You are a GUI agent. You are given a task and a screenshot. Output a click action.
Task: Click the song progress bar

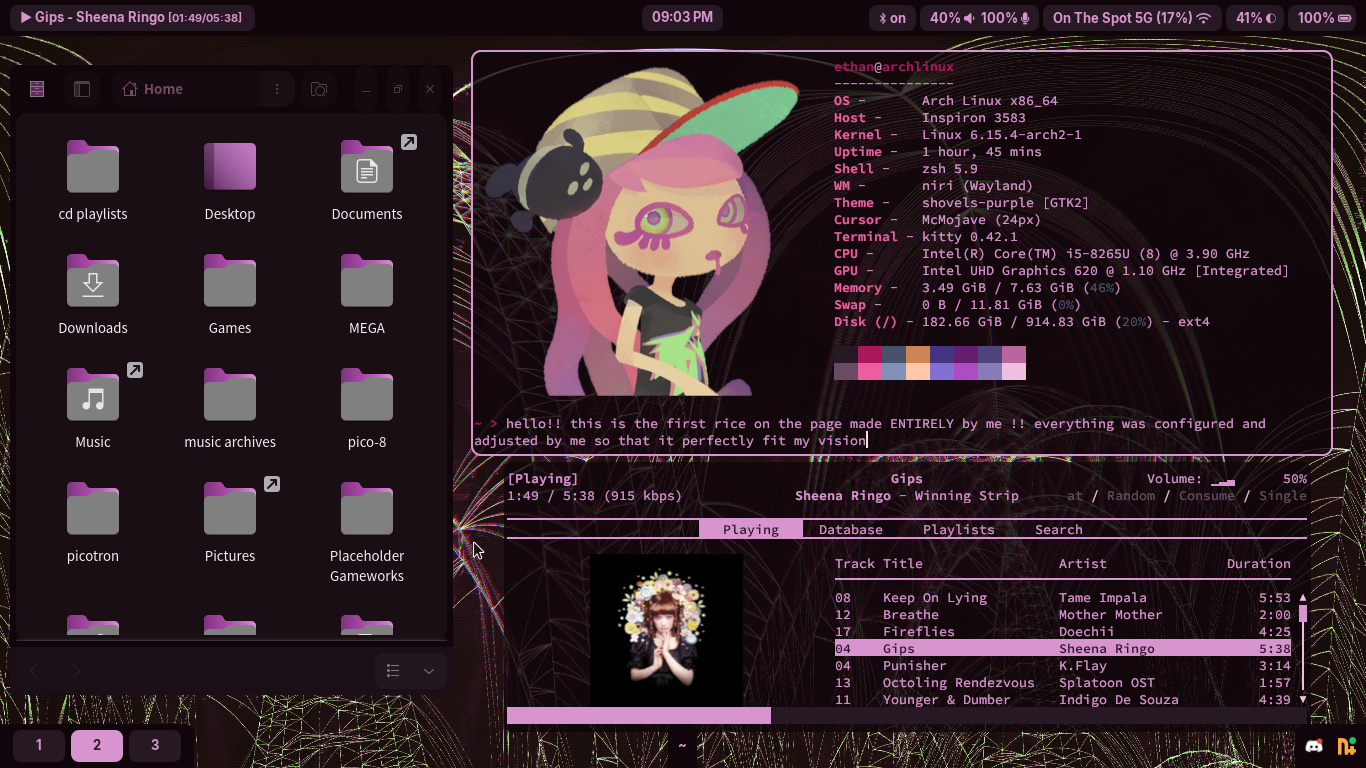pyautogui.click(x=907, y=715)
